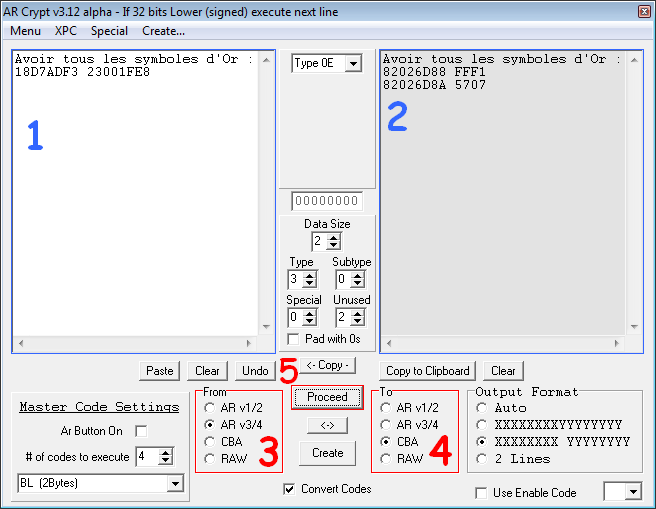Click output box vertical scrollbar up arrow

[634, 60]
